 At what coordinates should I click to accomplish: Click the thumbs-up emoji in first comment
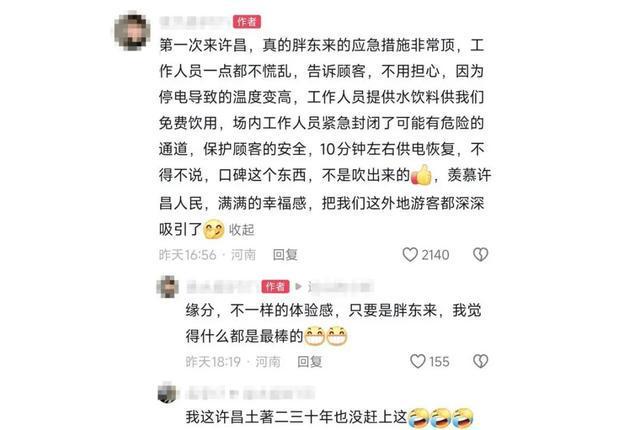point(421,175)
